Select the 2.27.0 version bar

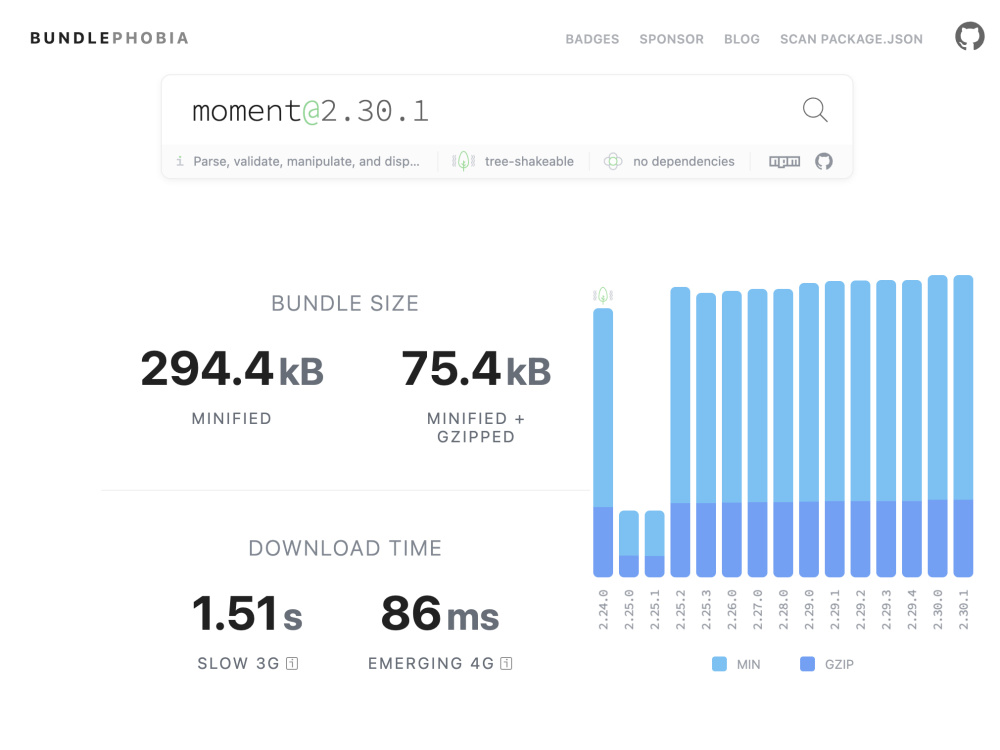(758, 433)
